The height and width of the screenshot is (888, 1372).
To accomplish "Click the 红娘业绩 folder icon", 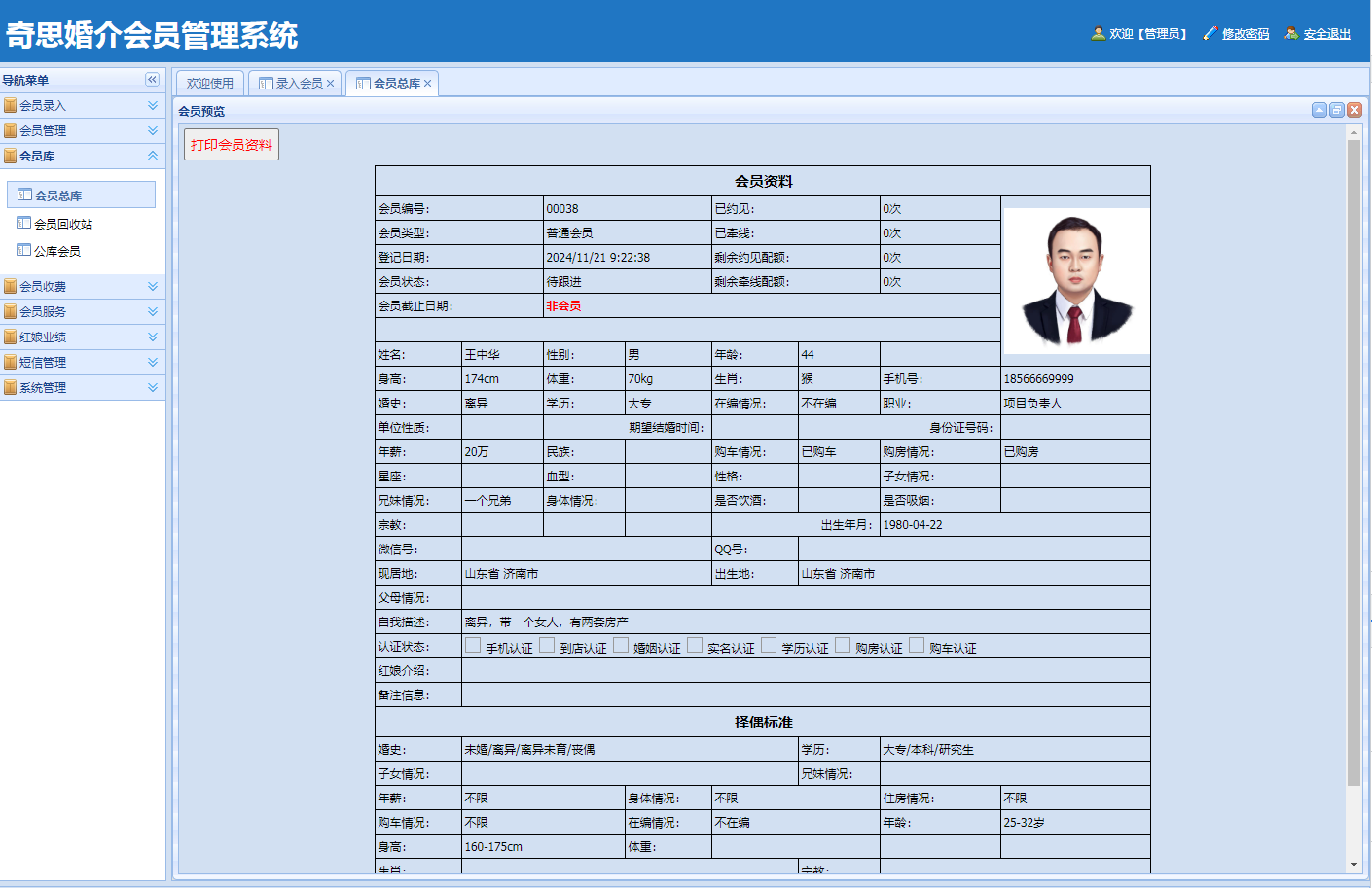I will [x=10, y=337].
